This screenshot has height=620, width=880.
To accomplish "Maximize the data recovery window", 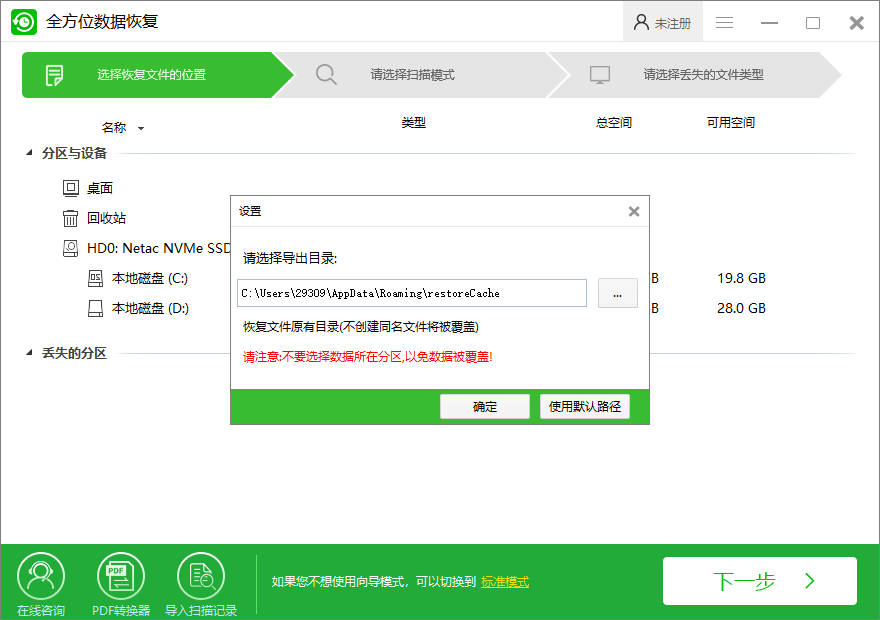I will coord(813,23).
